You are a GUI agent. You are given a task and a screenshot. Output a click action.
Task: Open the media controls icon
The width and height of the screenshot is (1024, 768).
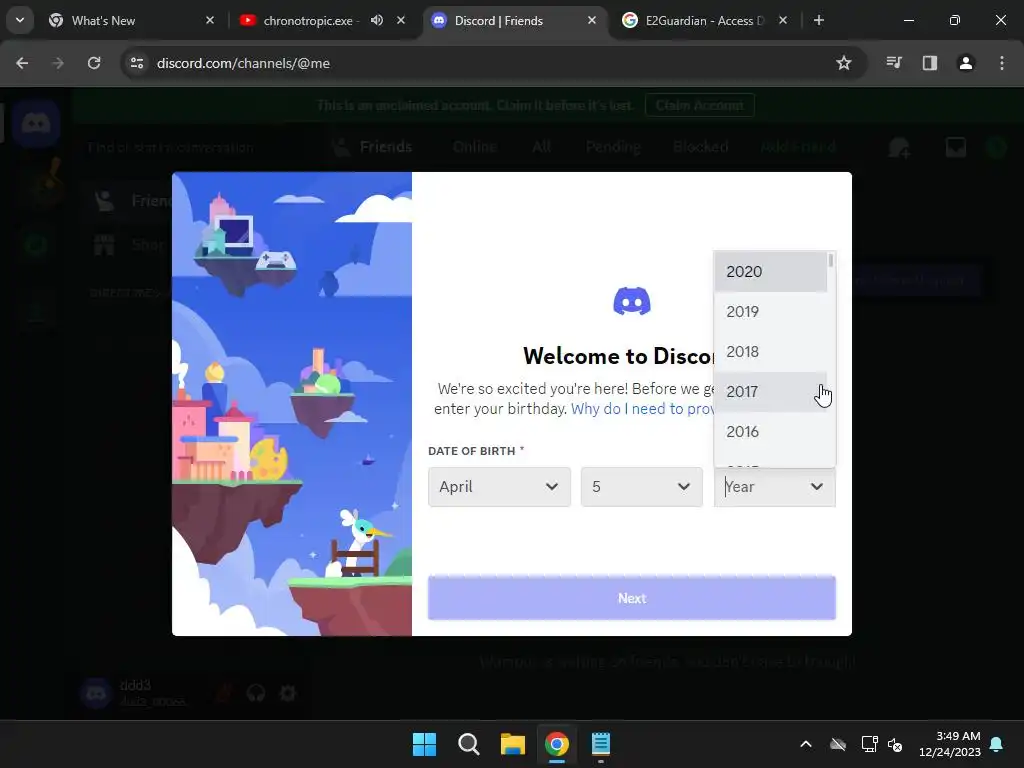894,63
